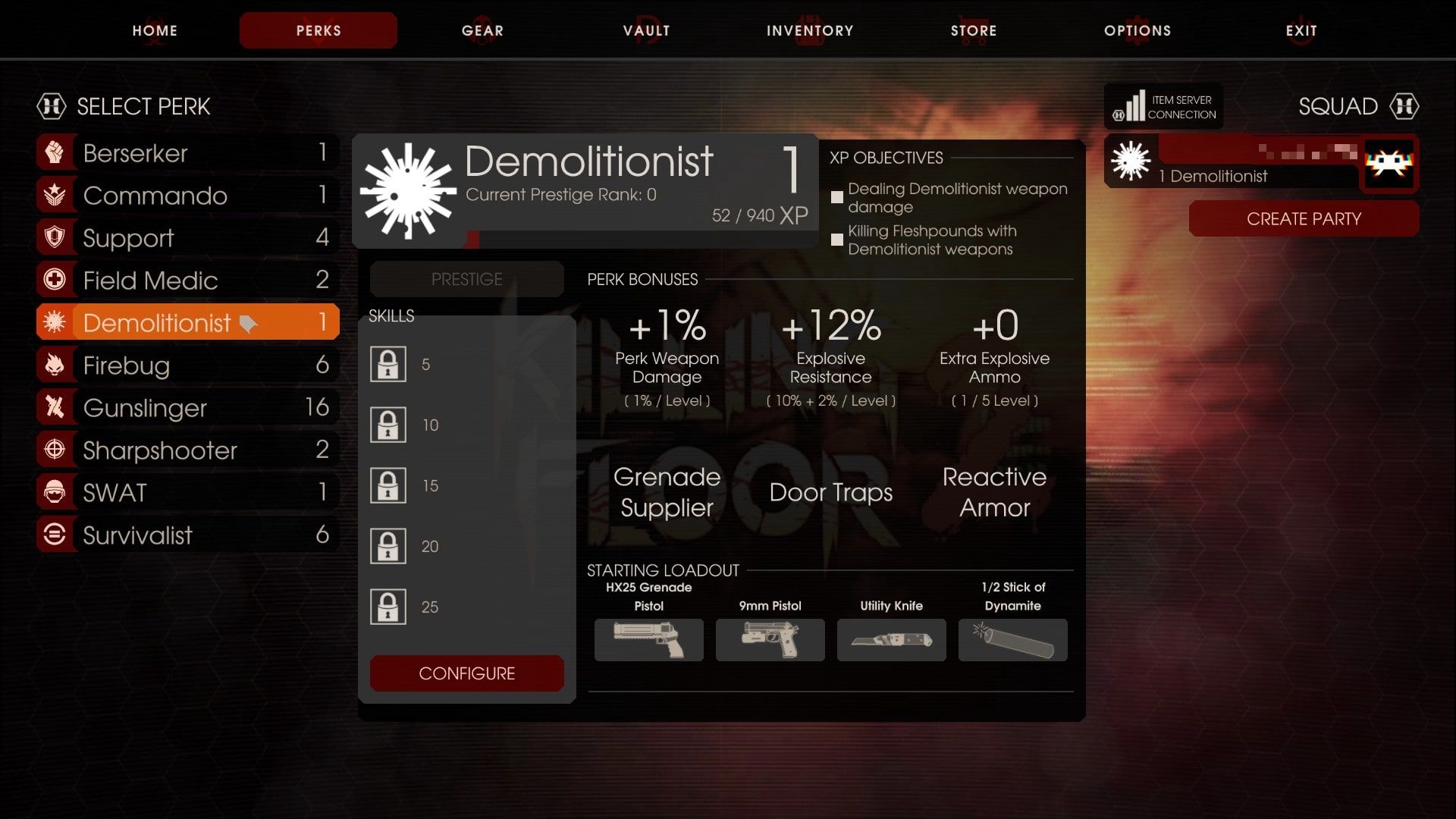This screenshot has width=1456, height=819.
Task: Select the Field Medic perk icon
Action: pyautogui.click(x=53, y=280)
